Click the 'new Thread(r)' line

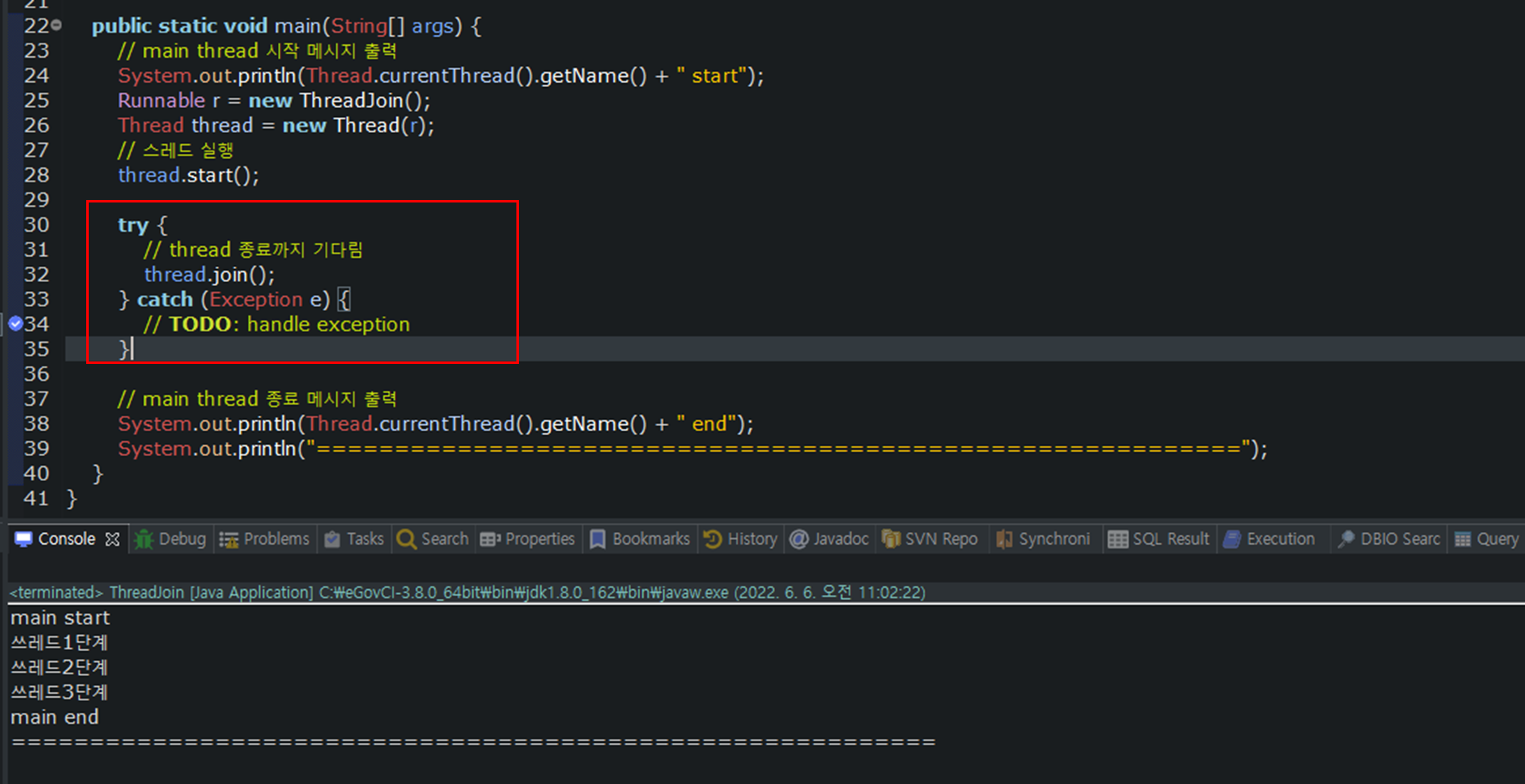(x=276, y=126)
